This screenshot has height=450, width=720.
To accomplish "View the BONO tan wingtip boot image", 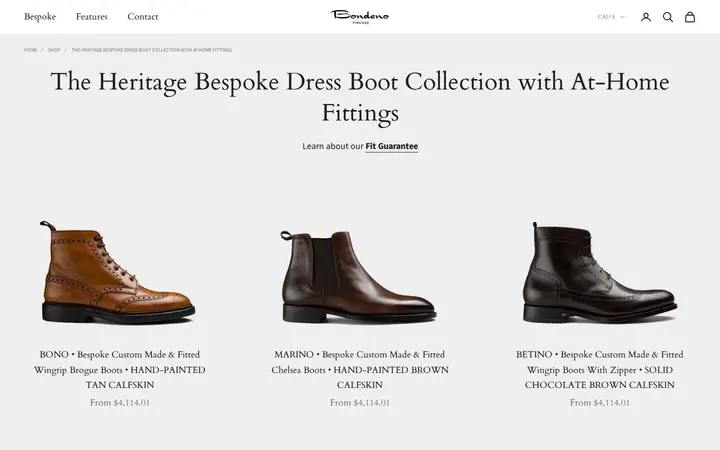I will [x=119, y=272].
